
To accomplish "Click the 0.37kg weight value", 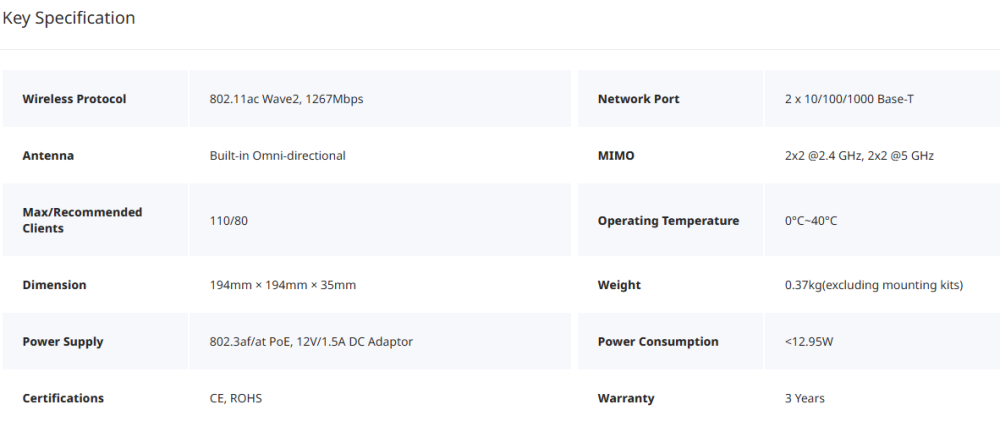I will point(874,285).
